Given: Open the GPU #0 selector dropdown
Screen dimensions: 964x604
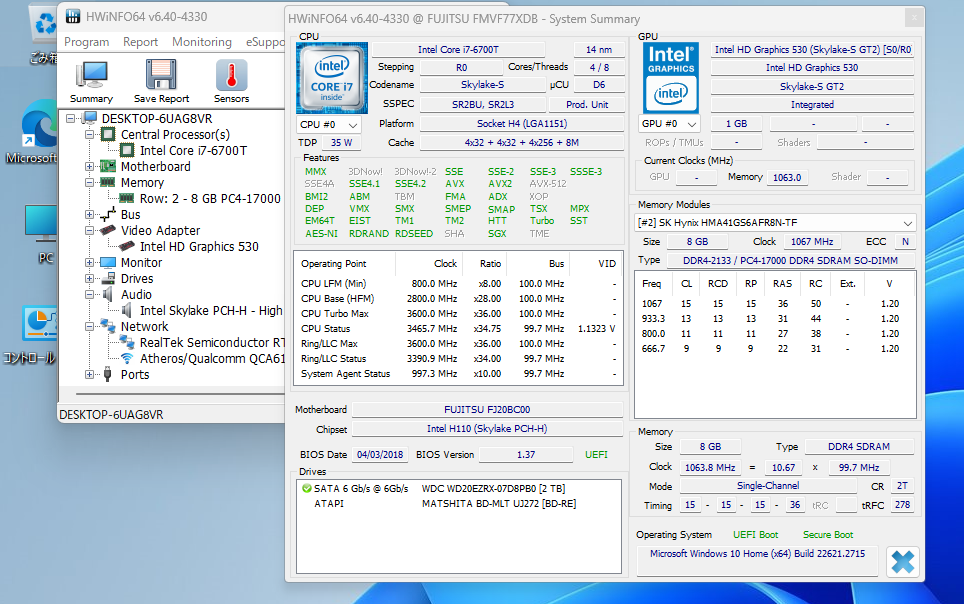Looking at the screenshot, I should coord(671,124).
